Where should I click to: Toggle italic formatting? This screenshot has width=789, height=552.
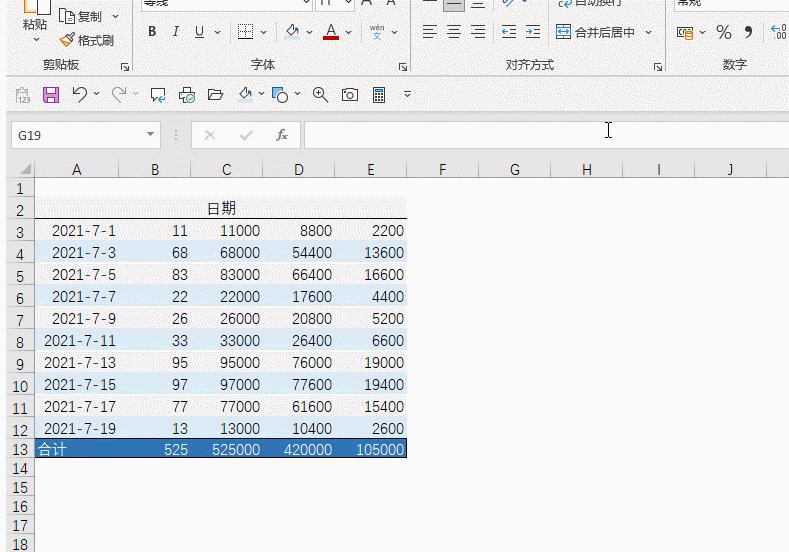tap(176, 32)
